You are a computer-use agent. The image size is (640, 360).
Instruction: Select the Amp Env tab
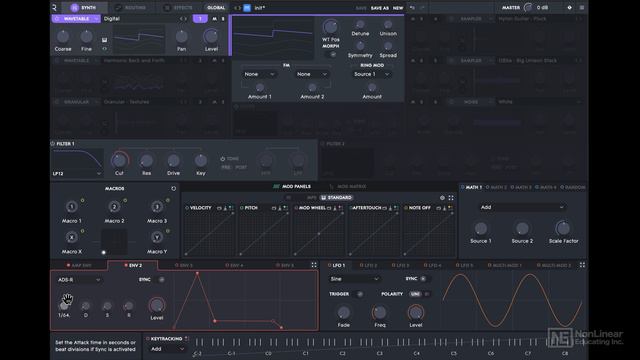[79, 265]
